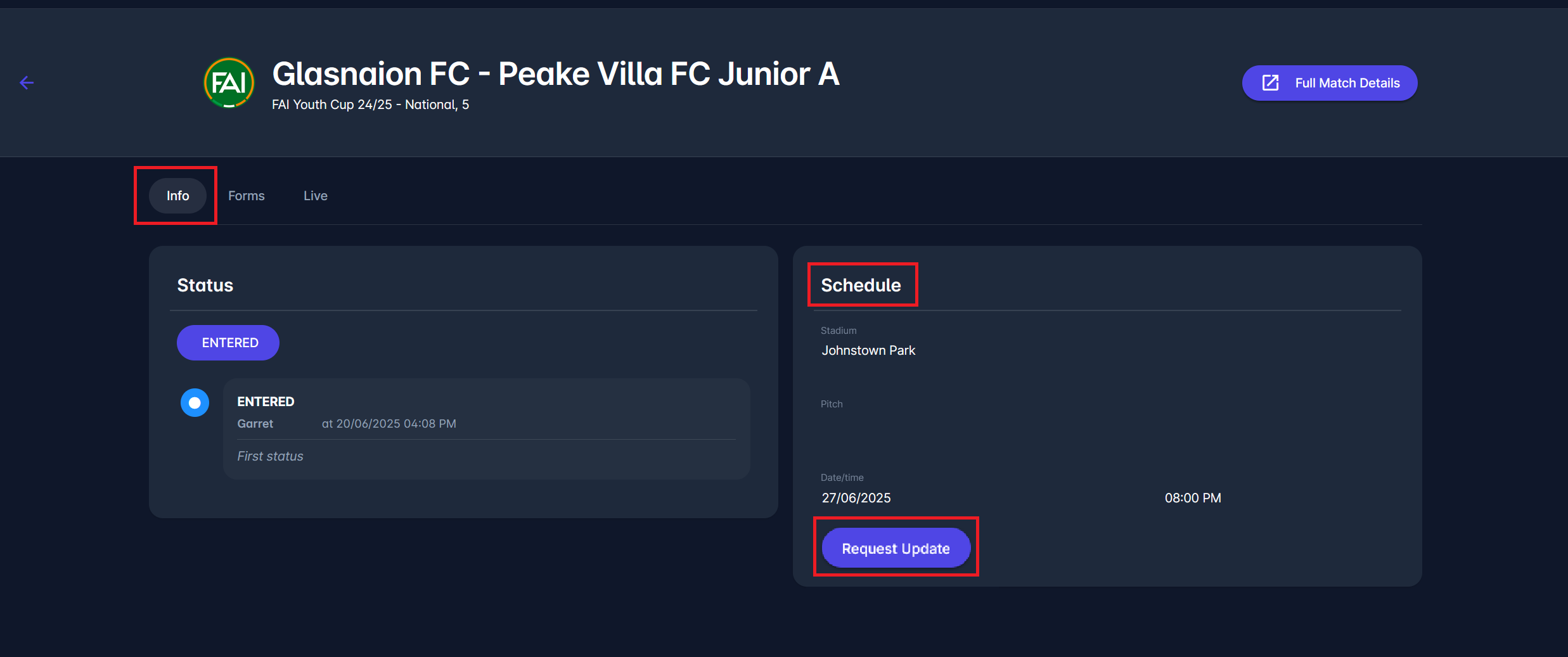Click the 08:00 PM time value
This screenshot has height=657, width=1568.
(x=1192, y=498)
